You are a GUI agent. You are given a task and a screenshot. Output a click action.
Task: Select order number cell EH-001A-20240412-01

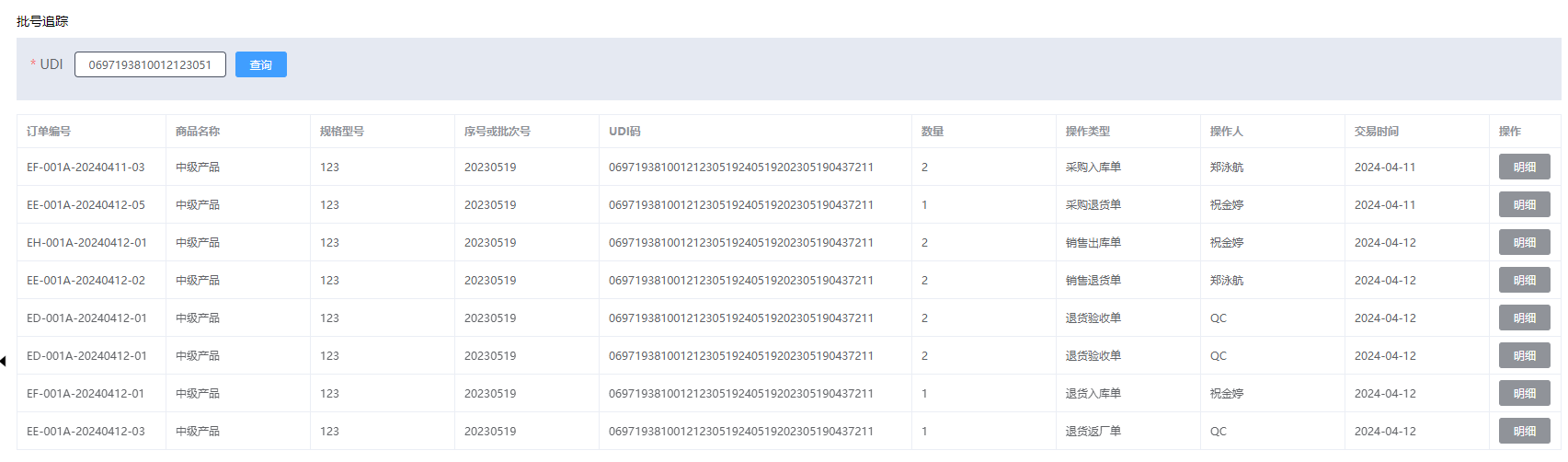click(86, 243)
